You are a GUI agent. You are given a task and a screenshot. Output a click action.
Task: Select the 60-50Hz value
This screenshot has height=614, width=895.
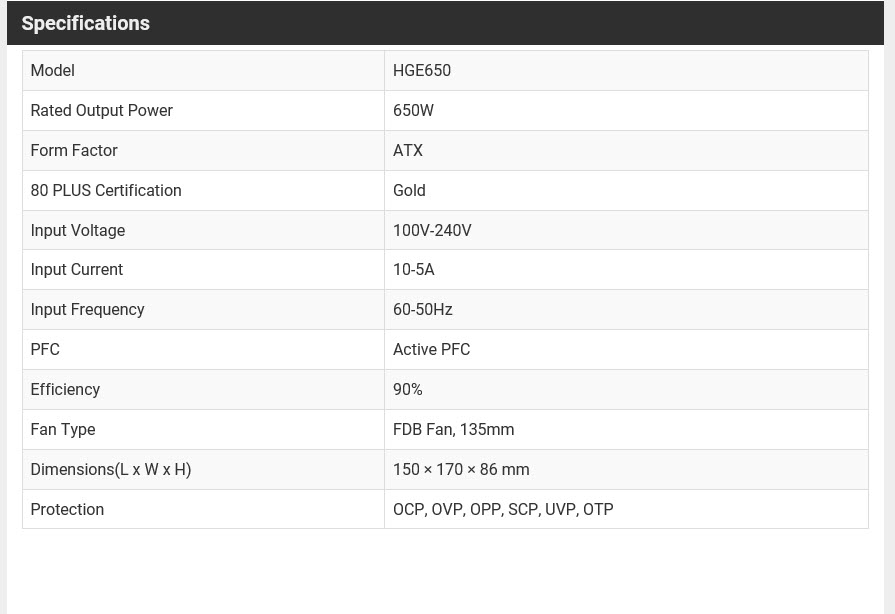point(423,310)
